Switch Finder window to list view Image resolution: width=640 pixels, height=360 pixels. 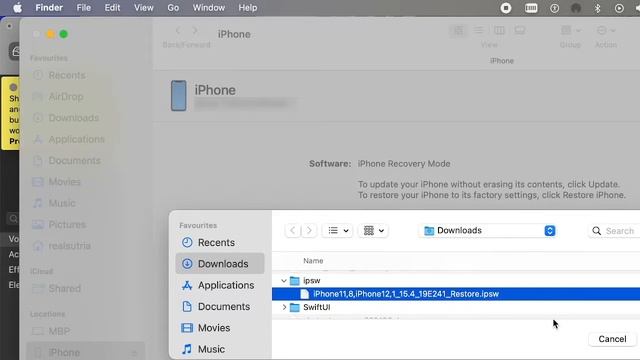coord(479,31)
